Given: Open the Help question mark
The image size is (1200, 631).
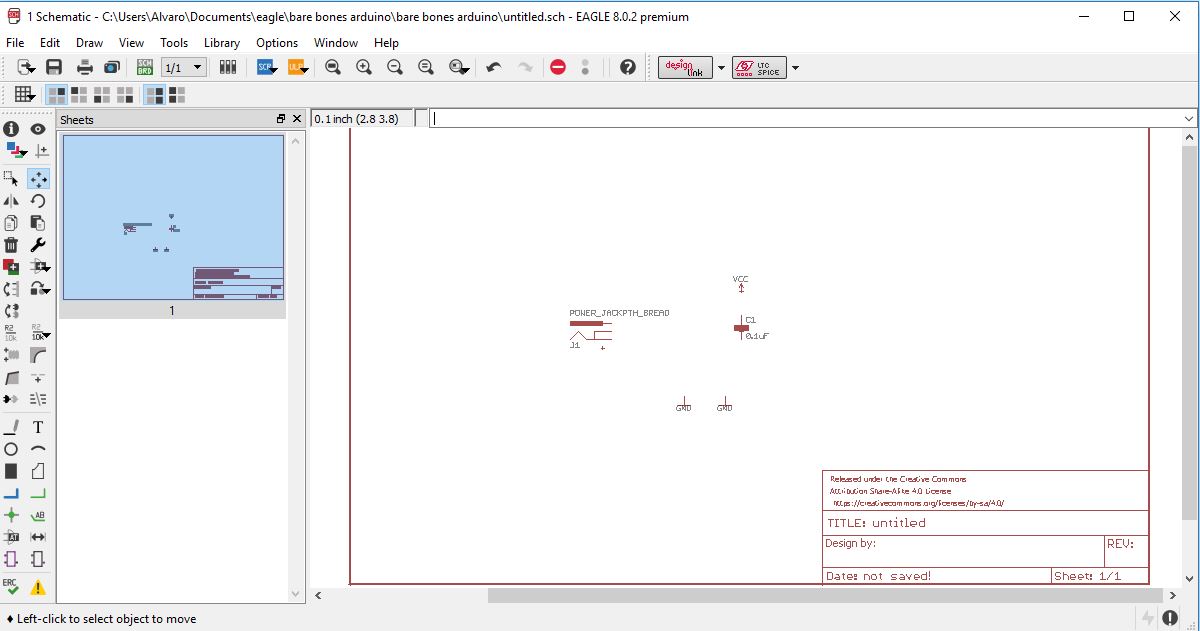Looking at the screenshot, I should pos(627,67).
